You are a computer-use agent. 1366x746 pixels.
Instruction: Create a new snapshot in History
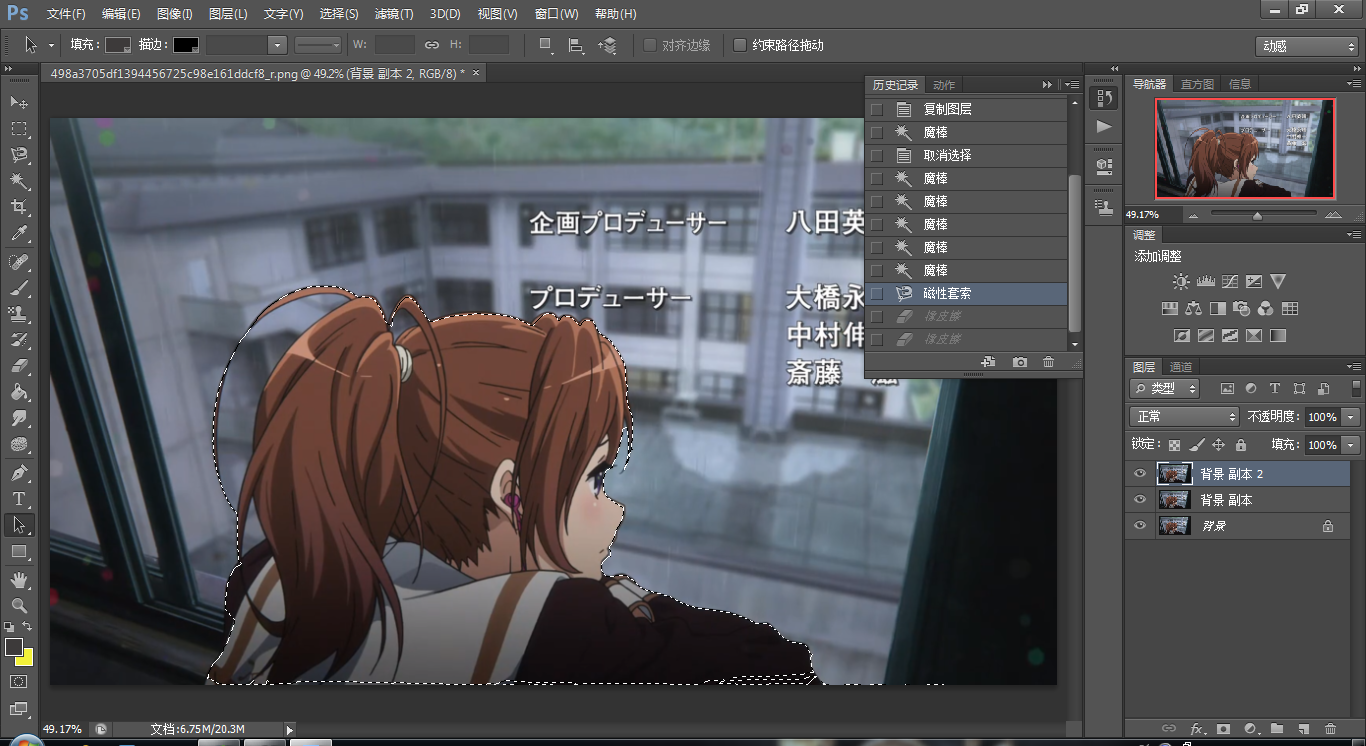click(1020, 362)
